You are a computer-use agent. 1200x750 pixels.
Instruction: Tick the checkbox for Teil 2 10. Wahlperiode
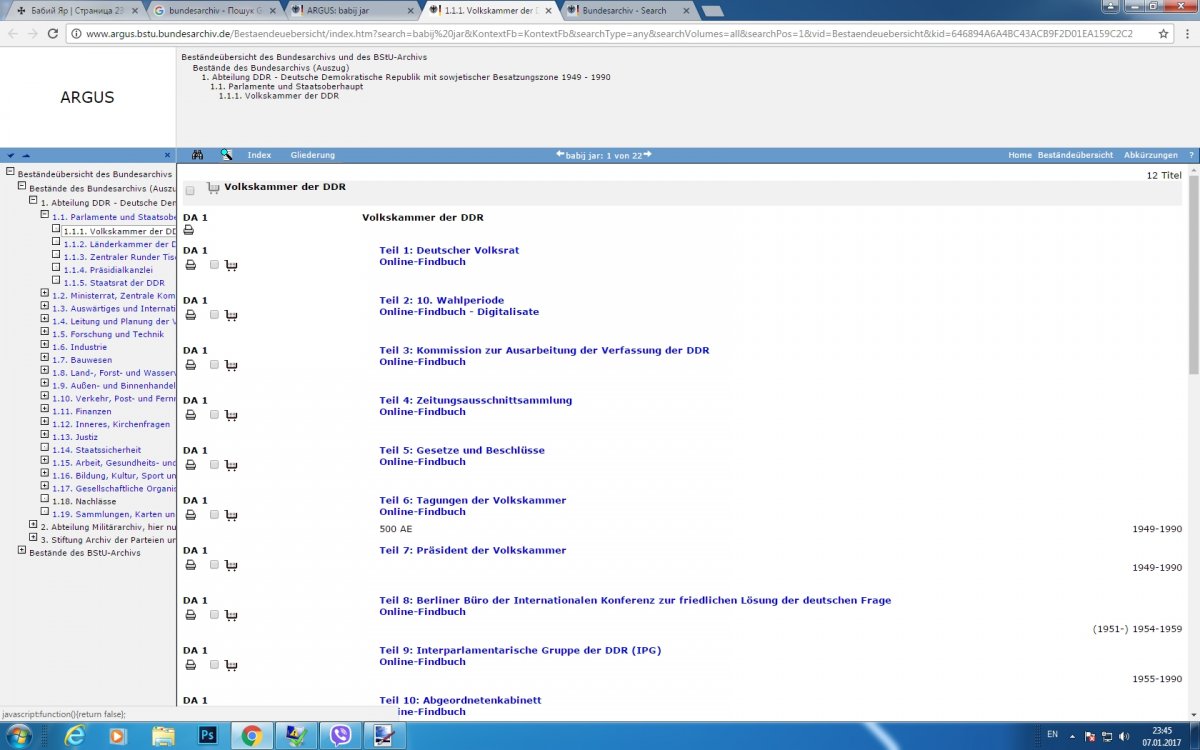pos(214,315)
